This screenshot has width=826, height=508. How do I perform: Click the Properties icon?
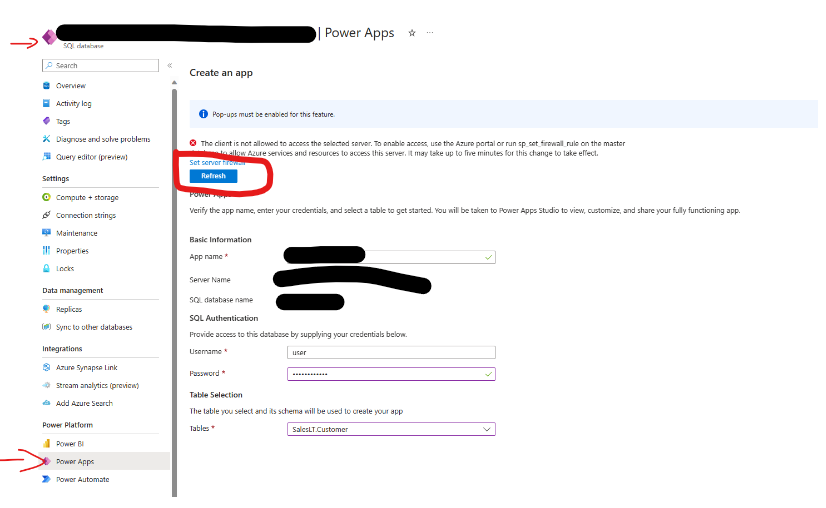click(46, 250)
